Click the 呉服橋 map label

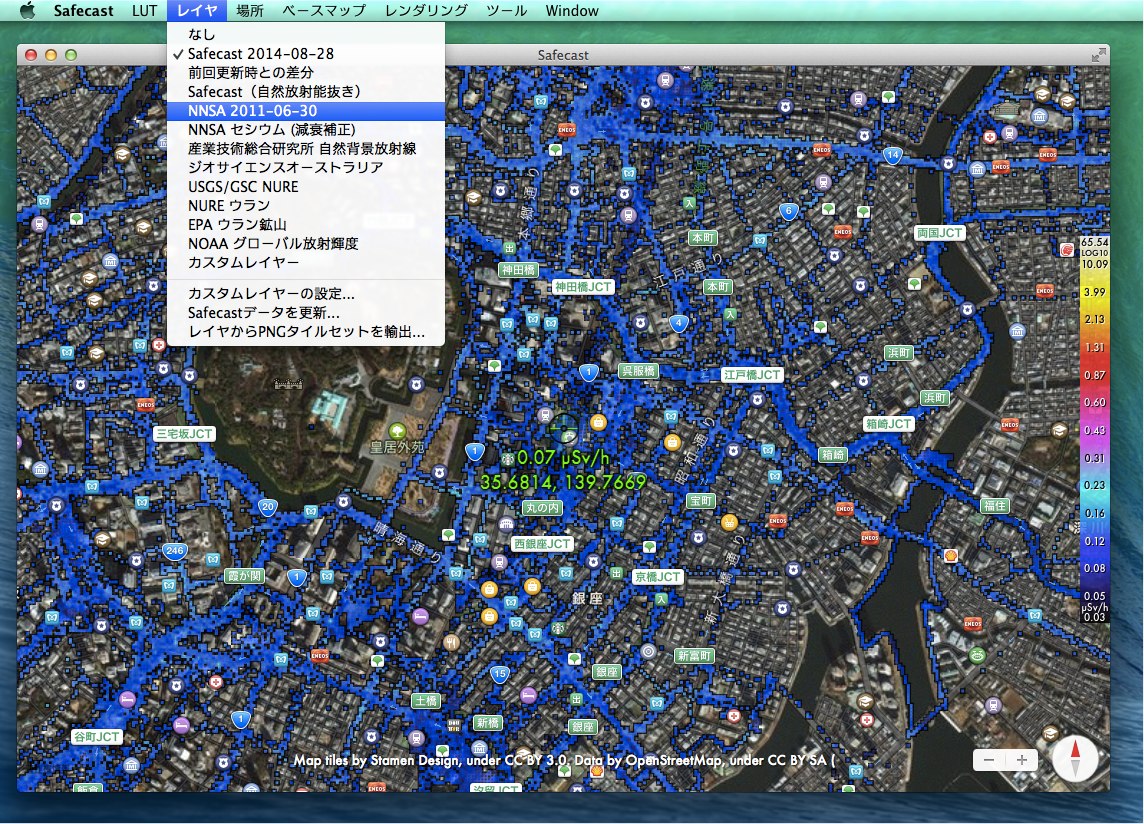coord(638,371)
